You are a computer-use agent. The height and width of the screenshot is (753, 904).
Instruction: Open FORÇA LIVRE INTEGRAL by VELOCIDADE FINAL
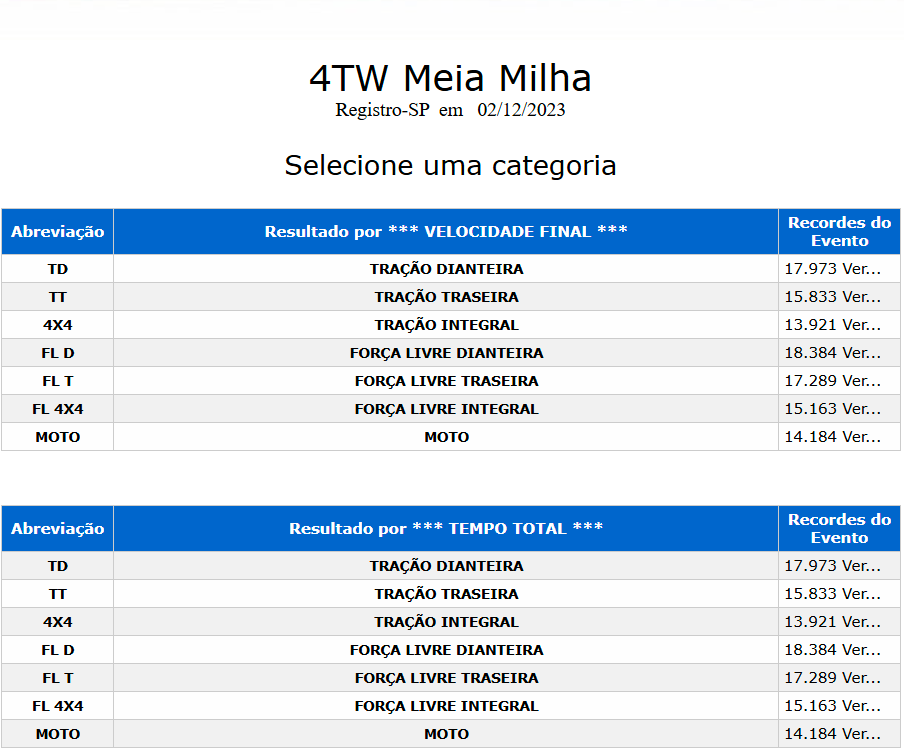pos(446,409)
